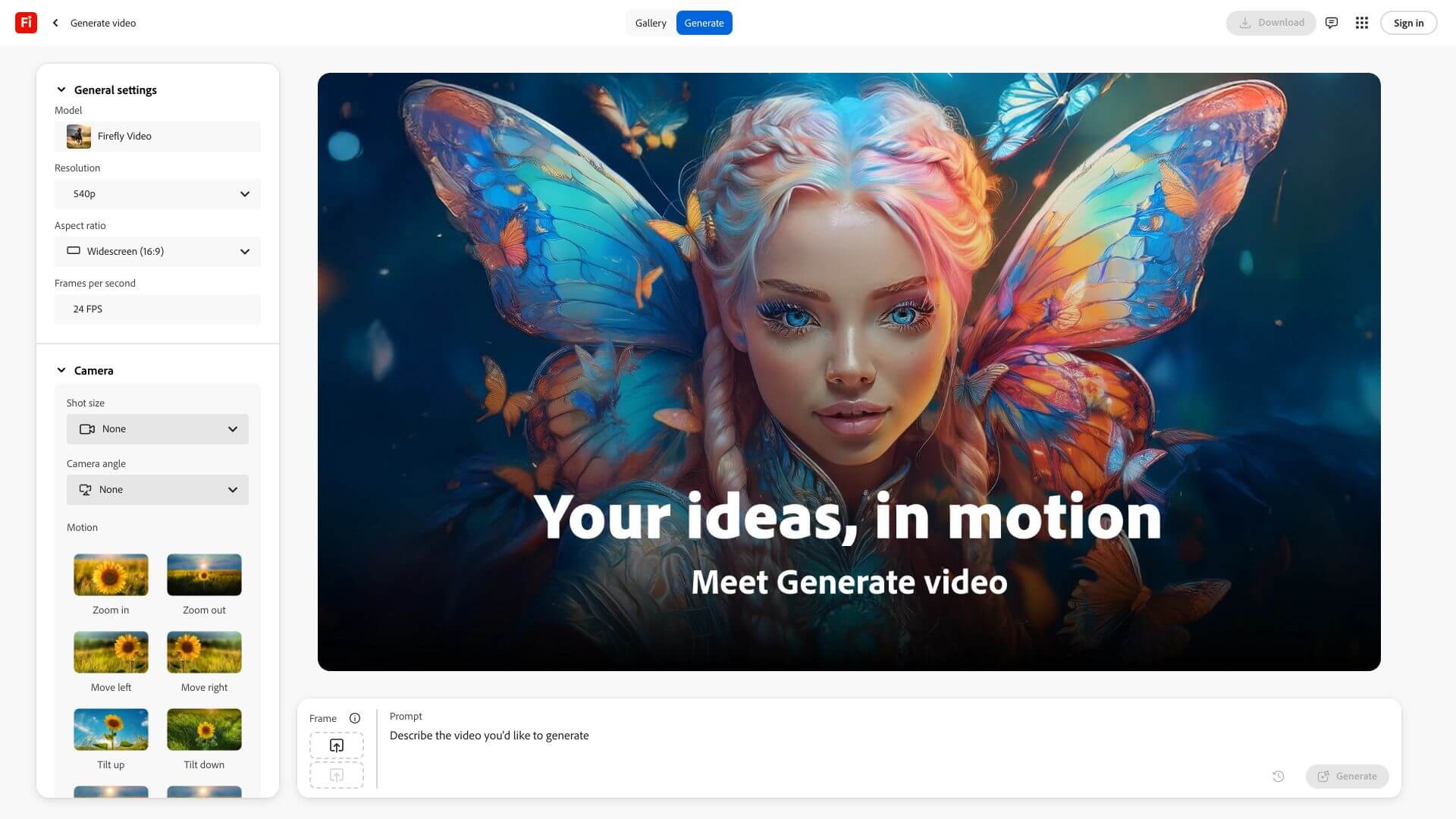Select the Zoom in motion preset

point(111,575)
